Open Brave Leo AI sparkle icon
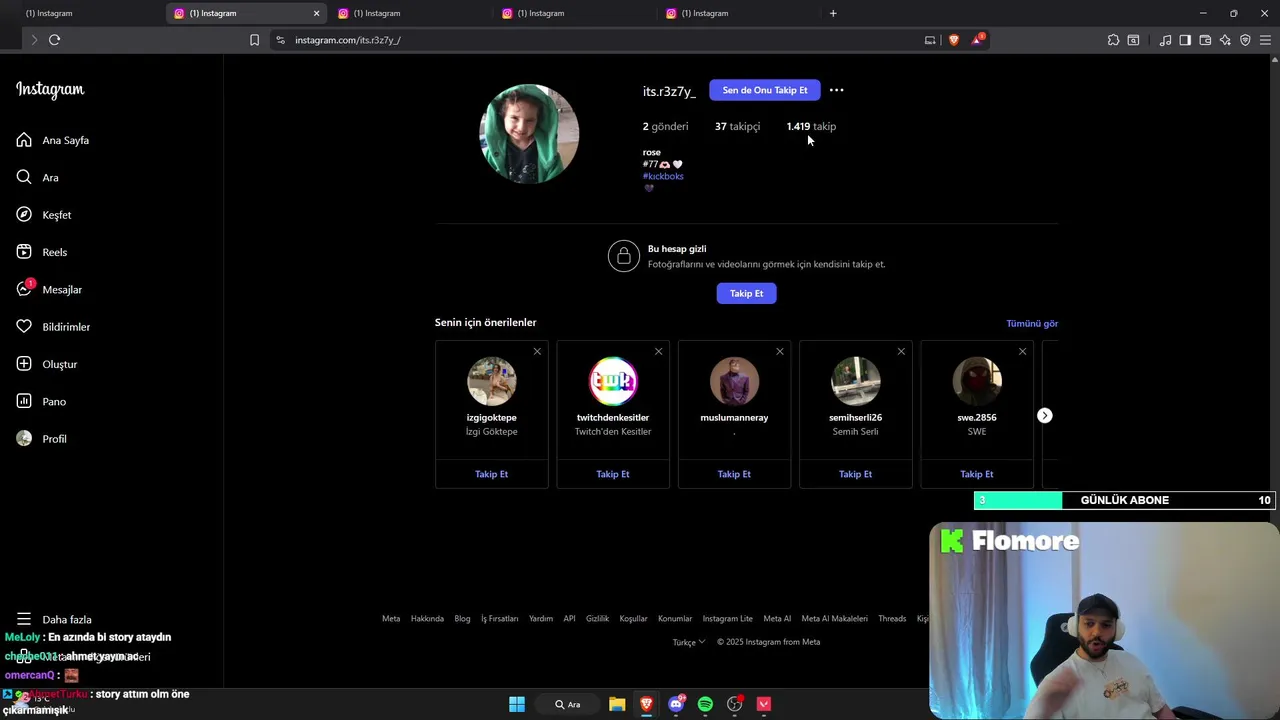1280x720 pixels. [x=1225, y=40]
